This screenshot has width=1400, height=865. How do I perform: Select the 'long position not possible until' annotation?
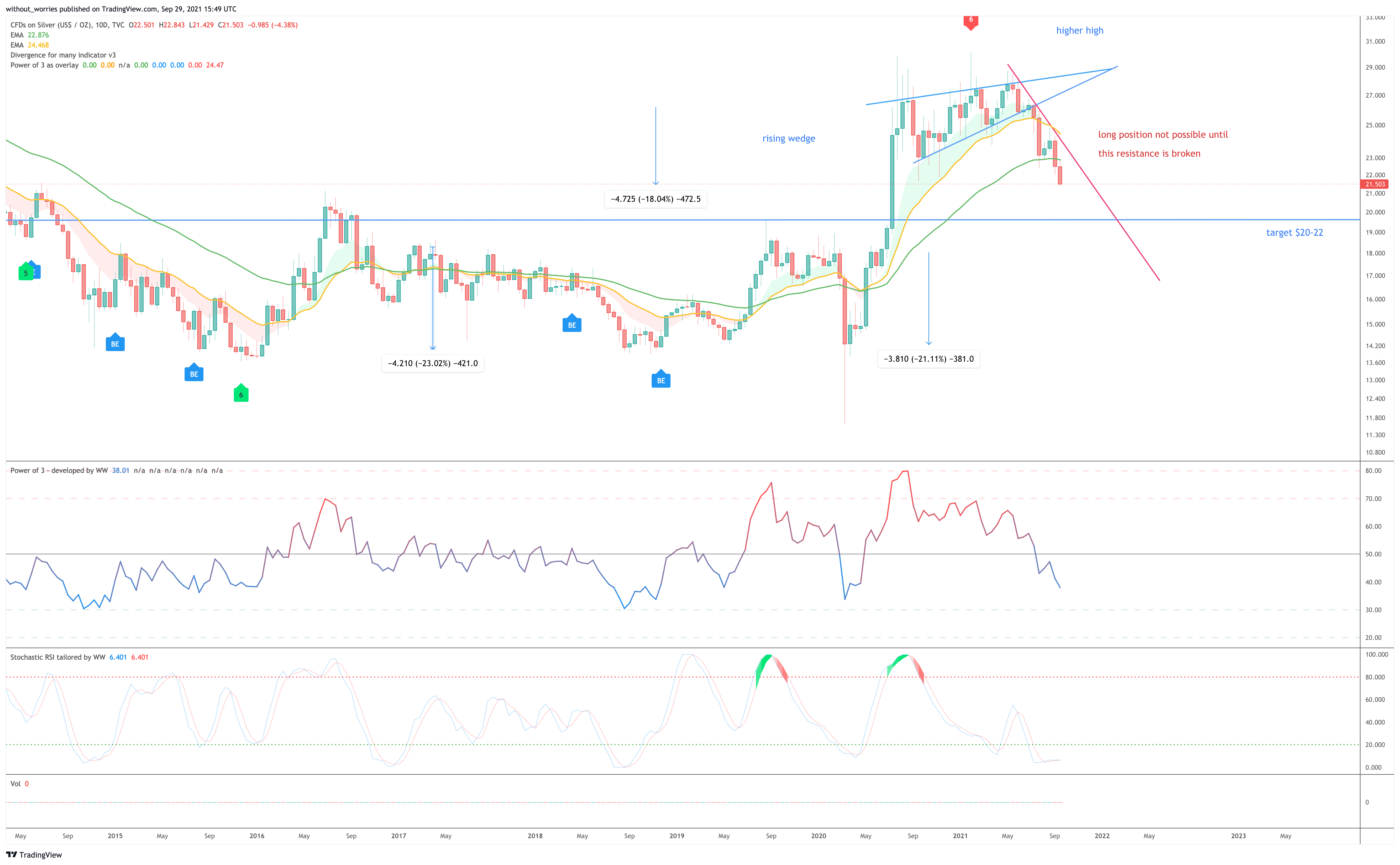(1163, 135)
